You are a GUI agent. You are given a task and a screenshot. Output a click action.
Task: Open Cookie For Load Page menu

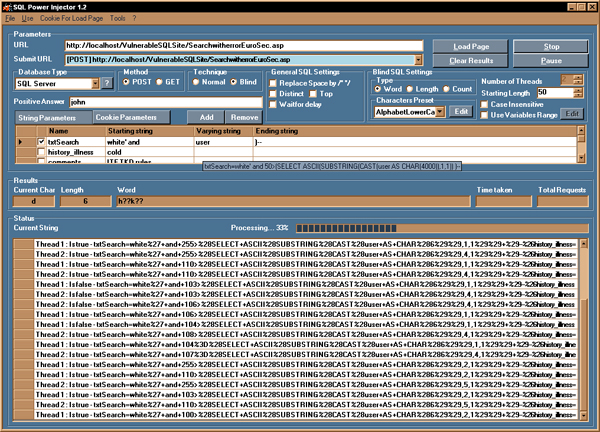coord(72,18)
